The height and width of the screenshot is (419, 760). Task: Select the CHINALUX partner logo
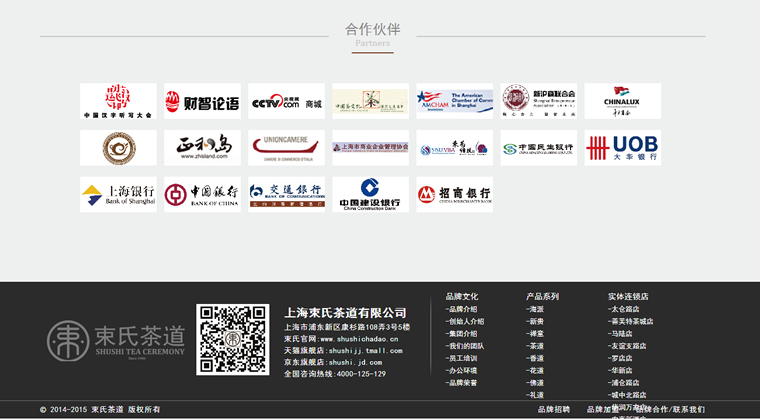pos(622,101)
